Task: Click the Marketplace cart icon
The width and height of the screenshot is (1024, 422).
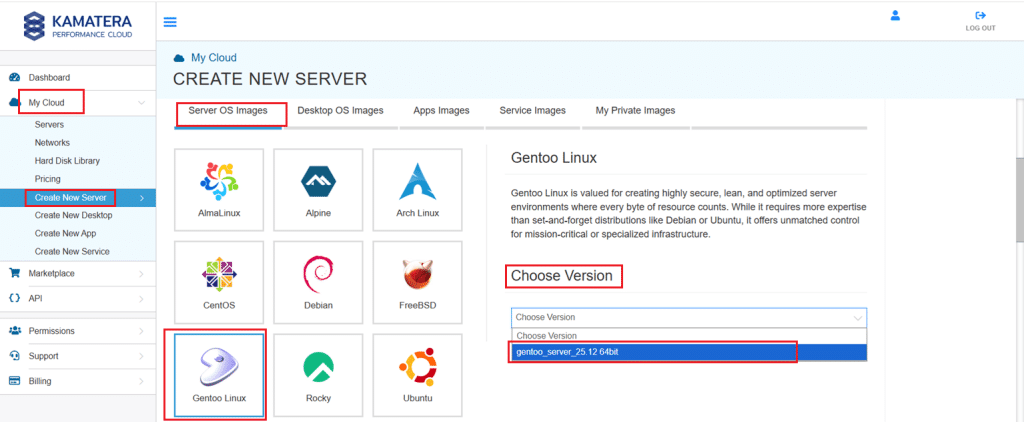Action: tap(14, 274)
